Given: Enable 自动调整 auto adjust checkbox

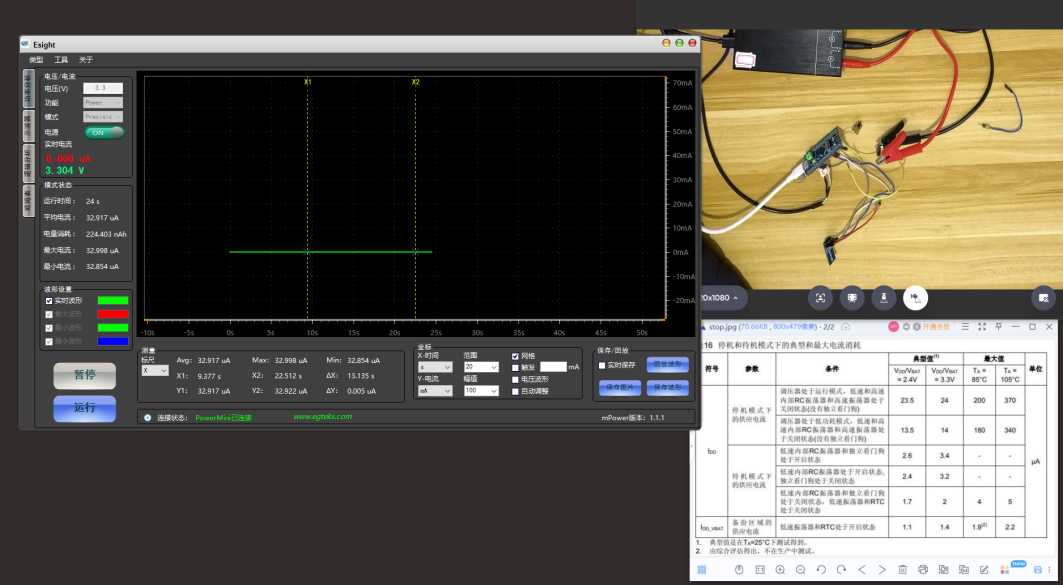Looking at the screenshot, I should [x=516, y=390].
